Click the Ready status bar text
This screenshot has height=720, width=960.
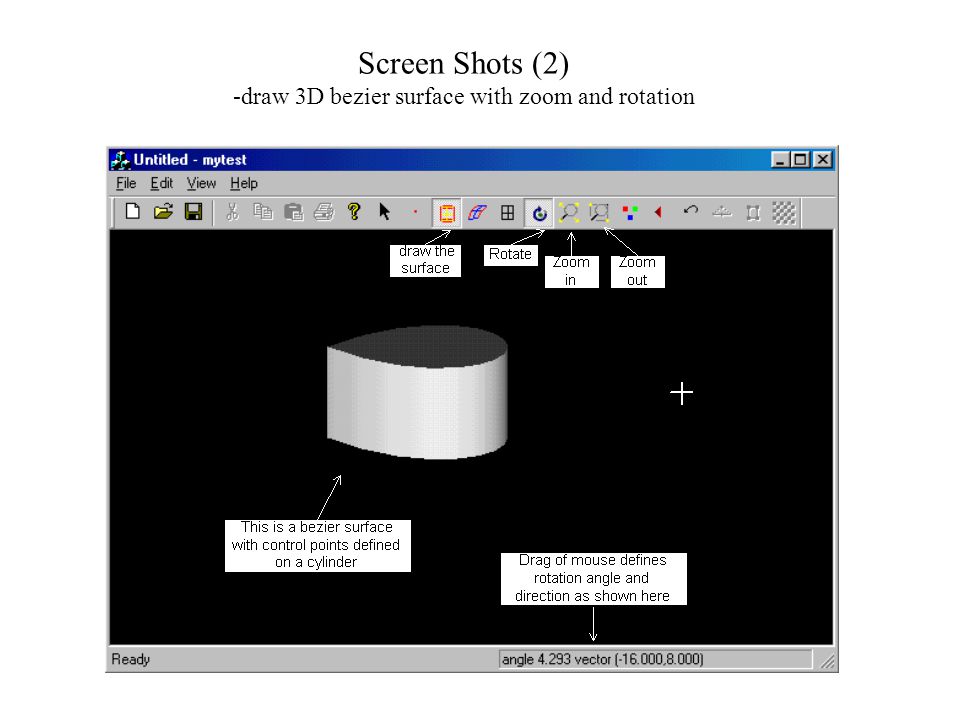[x=130, y=659]
